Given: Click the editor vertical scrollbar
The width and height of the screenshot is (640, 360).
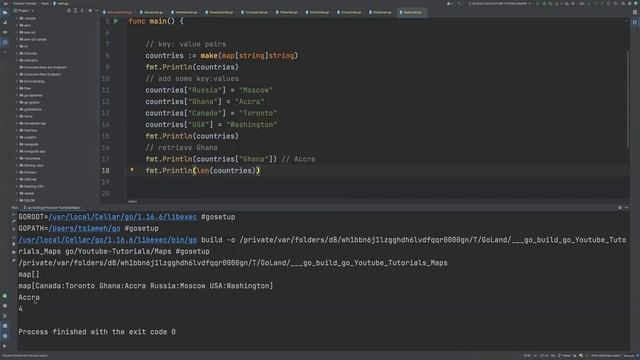Looking at the screenshot, I should [x=628, y=98].
